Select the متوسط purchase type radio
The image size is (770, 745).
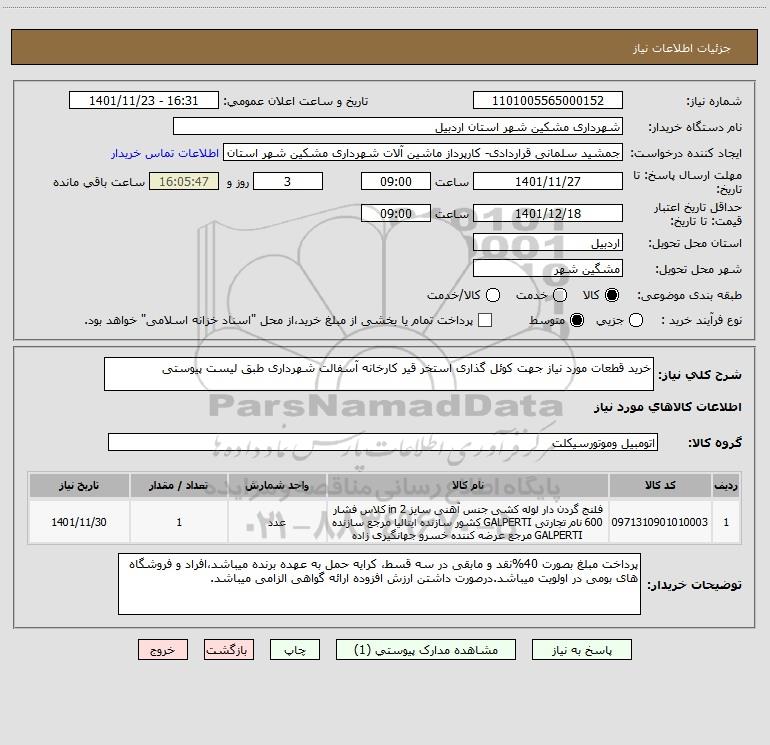click(577, 320)
